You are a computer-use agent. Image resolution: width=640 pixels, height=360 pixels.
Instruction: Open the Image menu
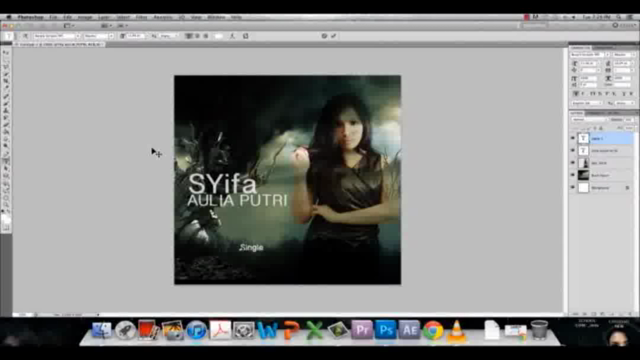85,17
